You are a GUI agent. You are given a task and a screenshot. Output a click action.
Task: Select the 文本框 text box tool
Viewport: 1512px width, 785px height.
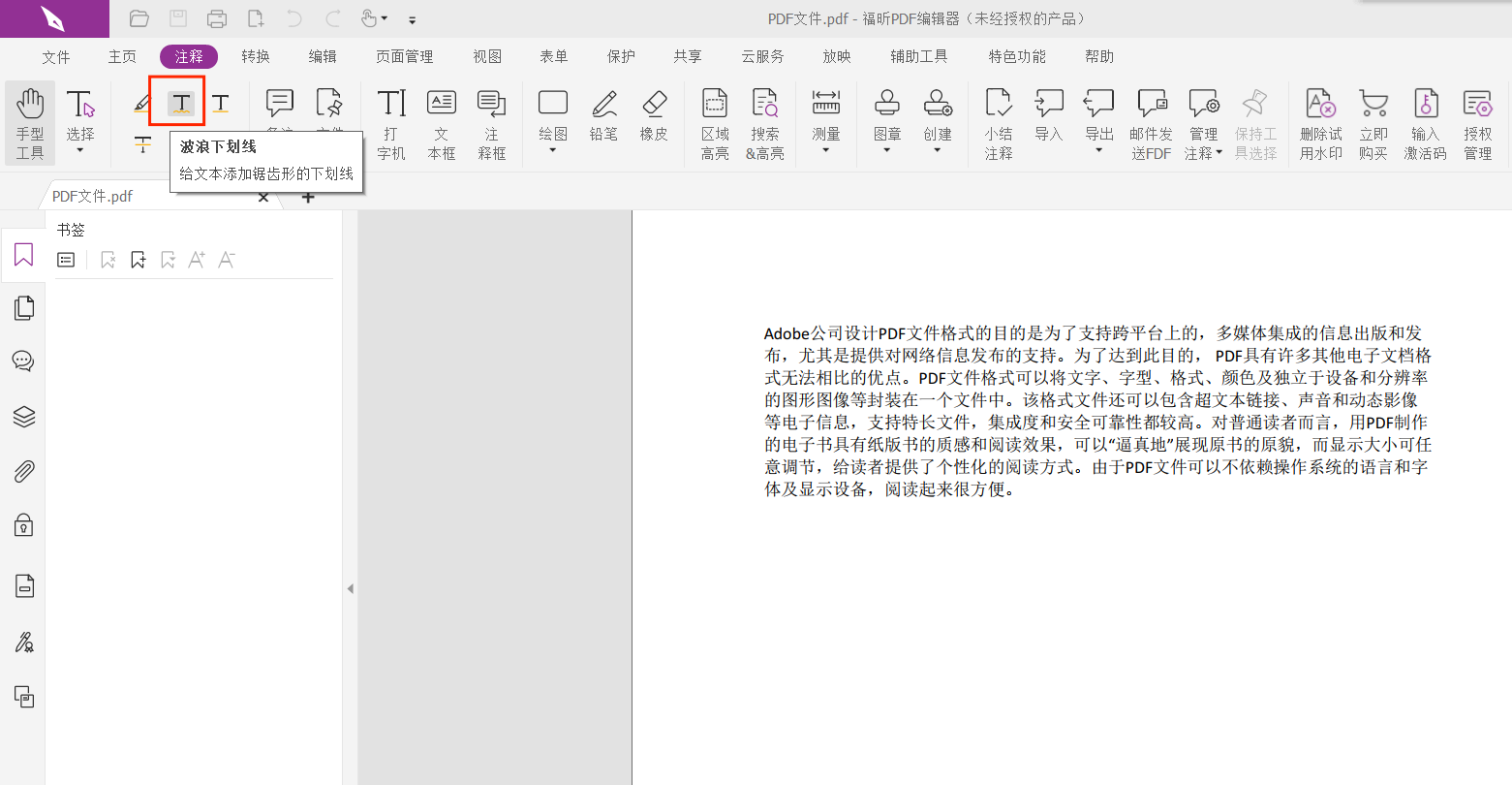tap(442, 124)
